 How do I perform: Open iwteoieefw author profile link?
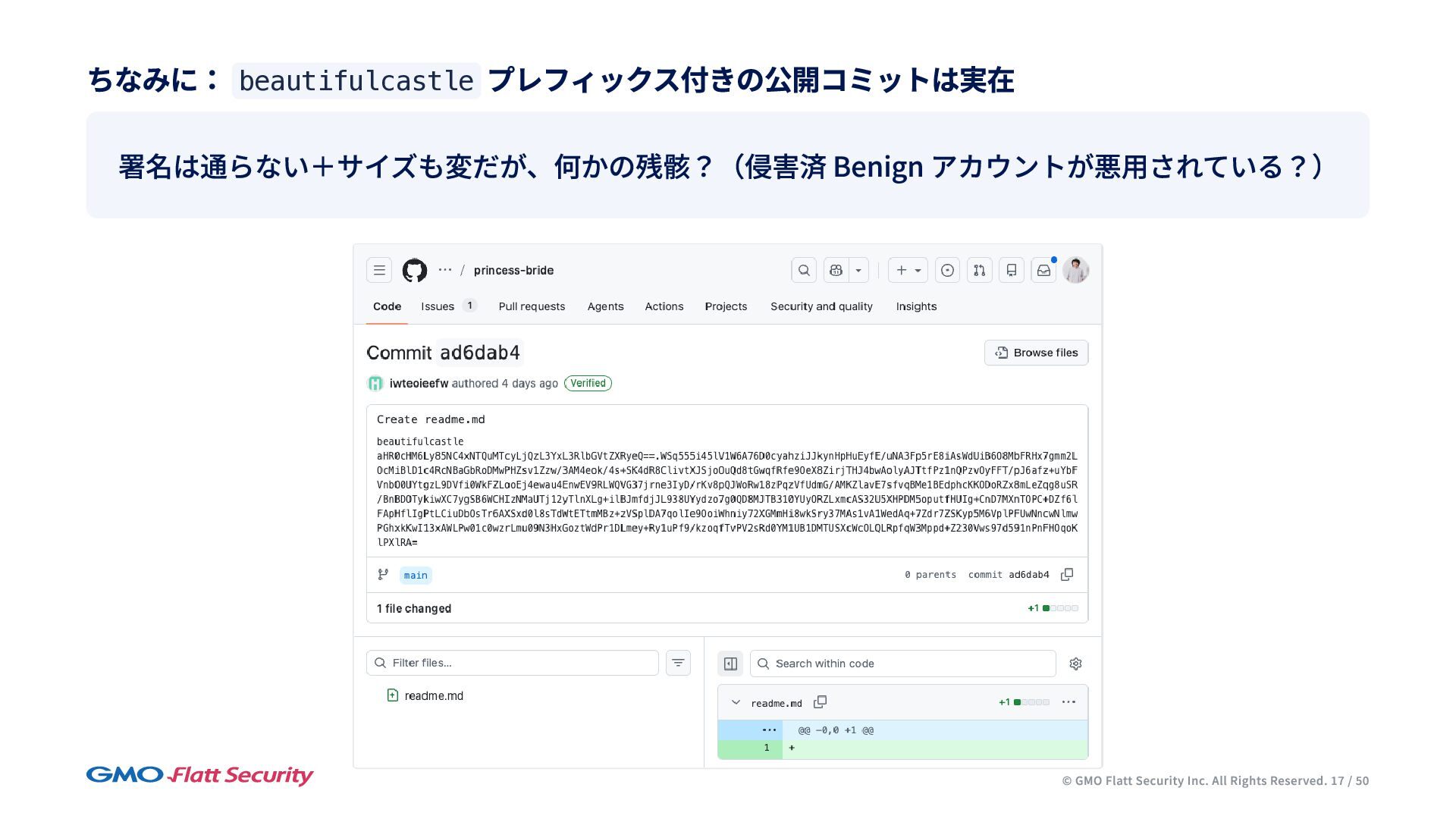coord(419,384)
